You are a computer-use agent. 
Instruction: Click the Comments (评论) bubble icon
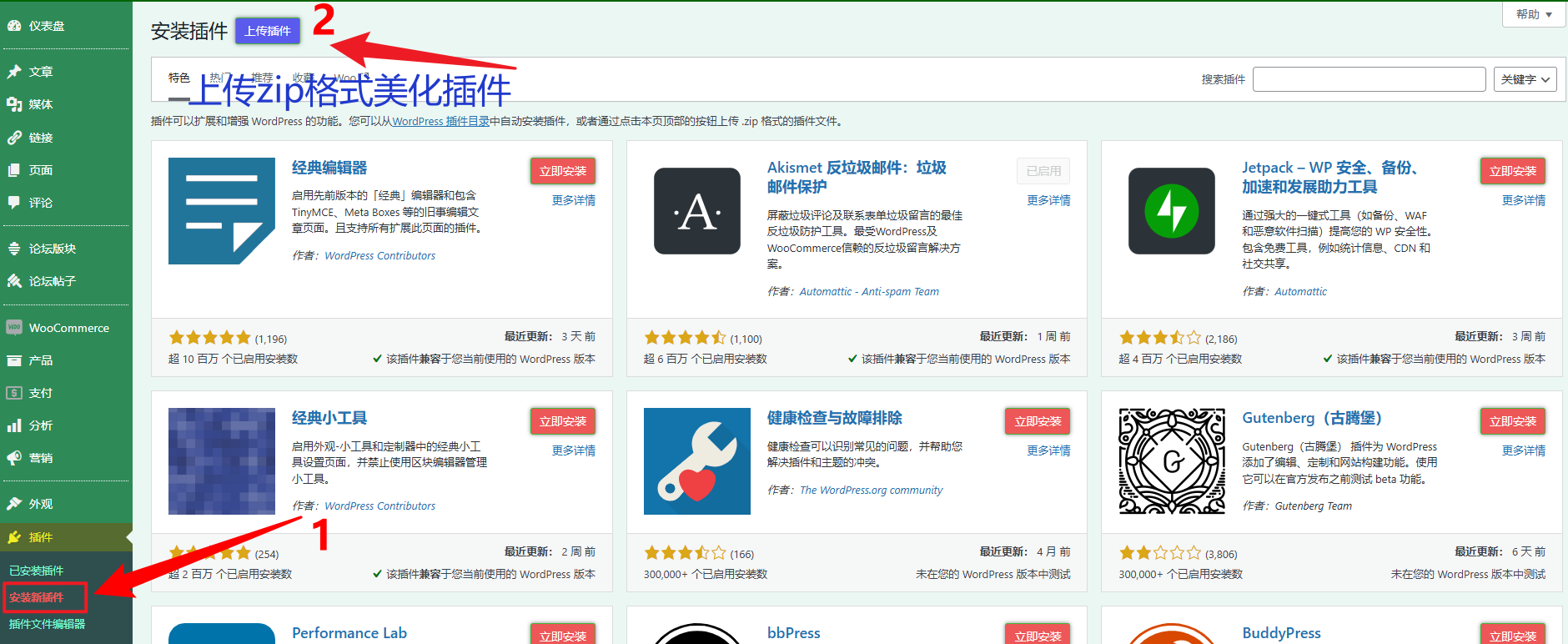pyautogui.click(x=14, y=203)
